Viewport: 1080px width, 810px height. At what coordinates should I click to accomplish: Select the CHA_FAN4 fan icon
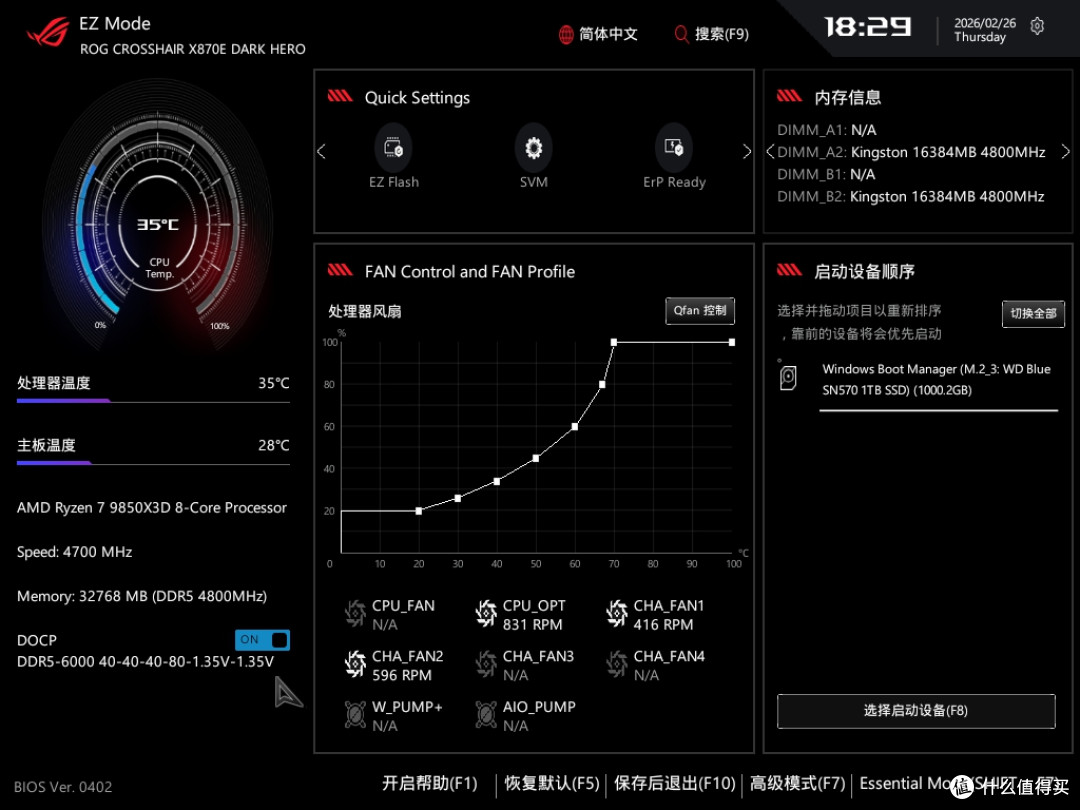click(616, 664)
